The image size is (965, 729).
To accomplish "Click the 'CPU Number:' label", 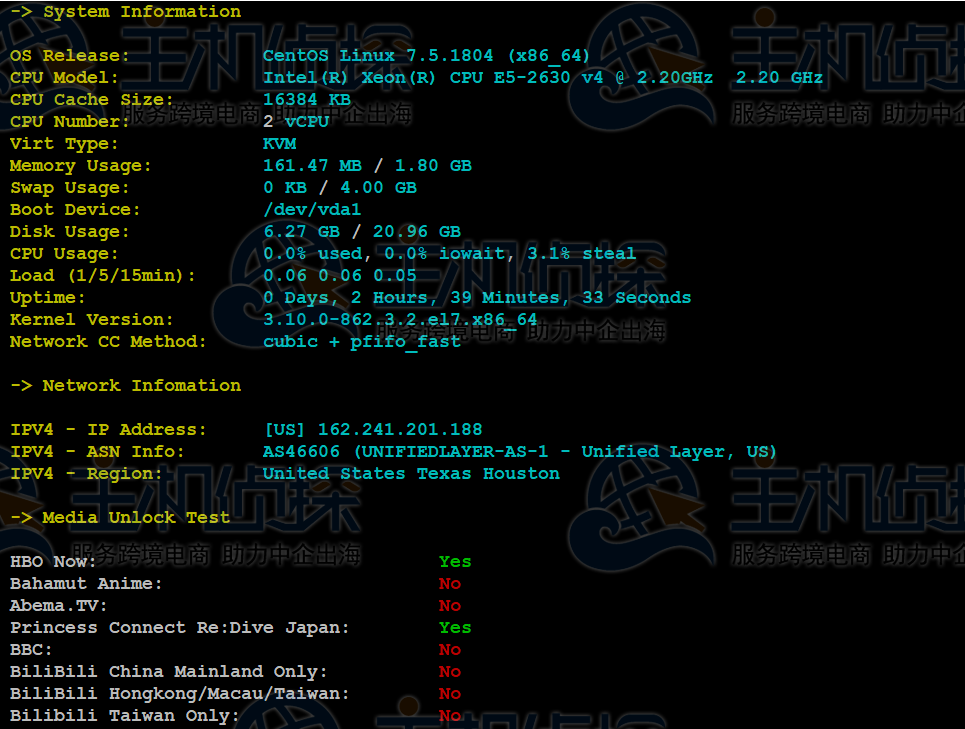I will point(70,122).
